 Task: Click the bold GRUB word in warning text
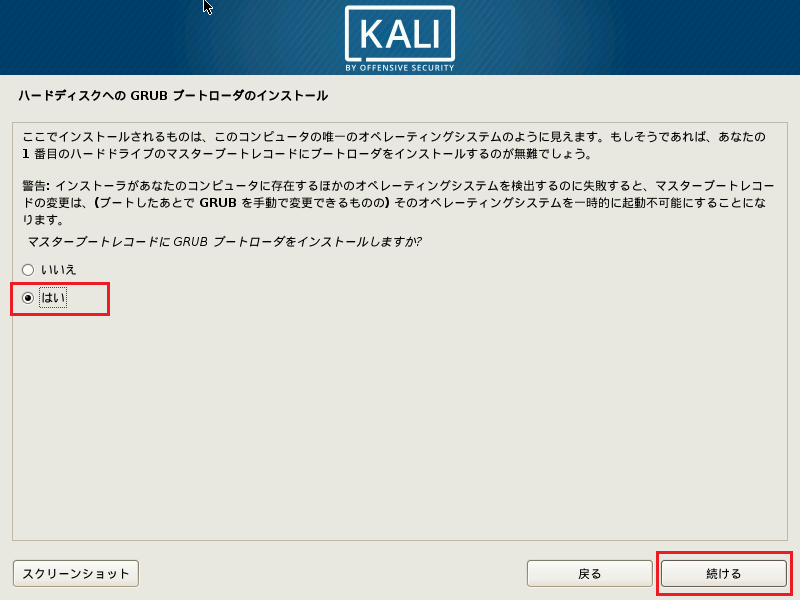(218, 203)
